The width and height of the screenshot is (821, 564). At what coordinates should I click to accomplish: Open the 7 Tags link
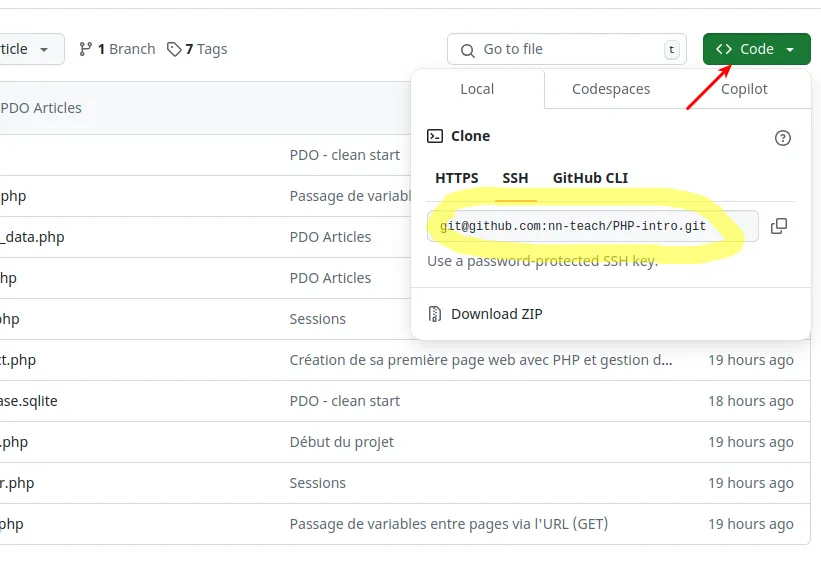coord(204,49)
